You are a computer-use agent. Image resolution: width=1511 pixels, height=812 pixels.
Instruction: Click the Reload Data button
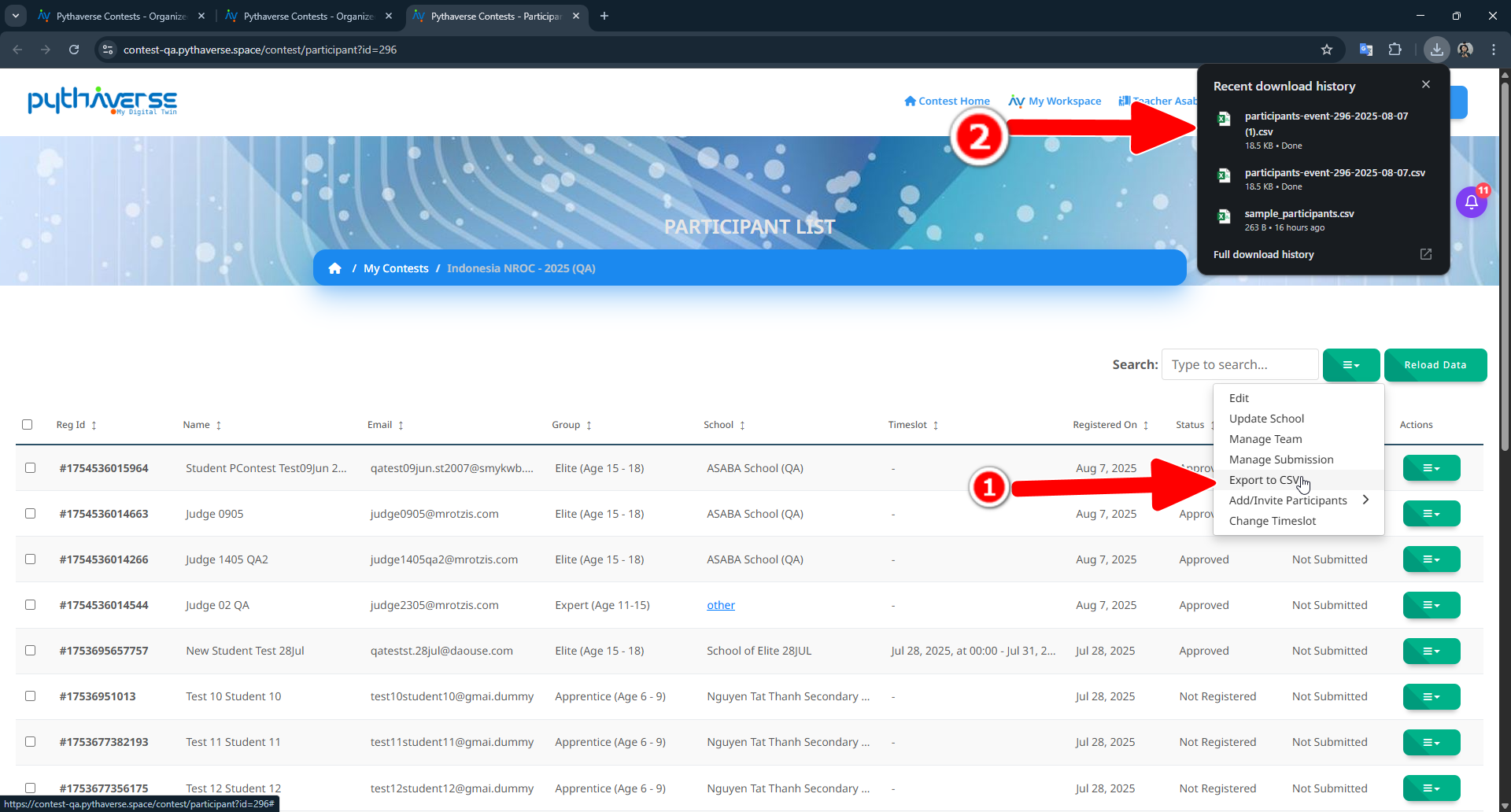pos(1435,365)
